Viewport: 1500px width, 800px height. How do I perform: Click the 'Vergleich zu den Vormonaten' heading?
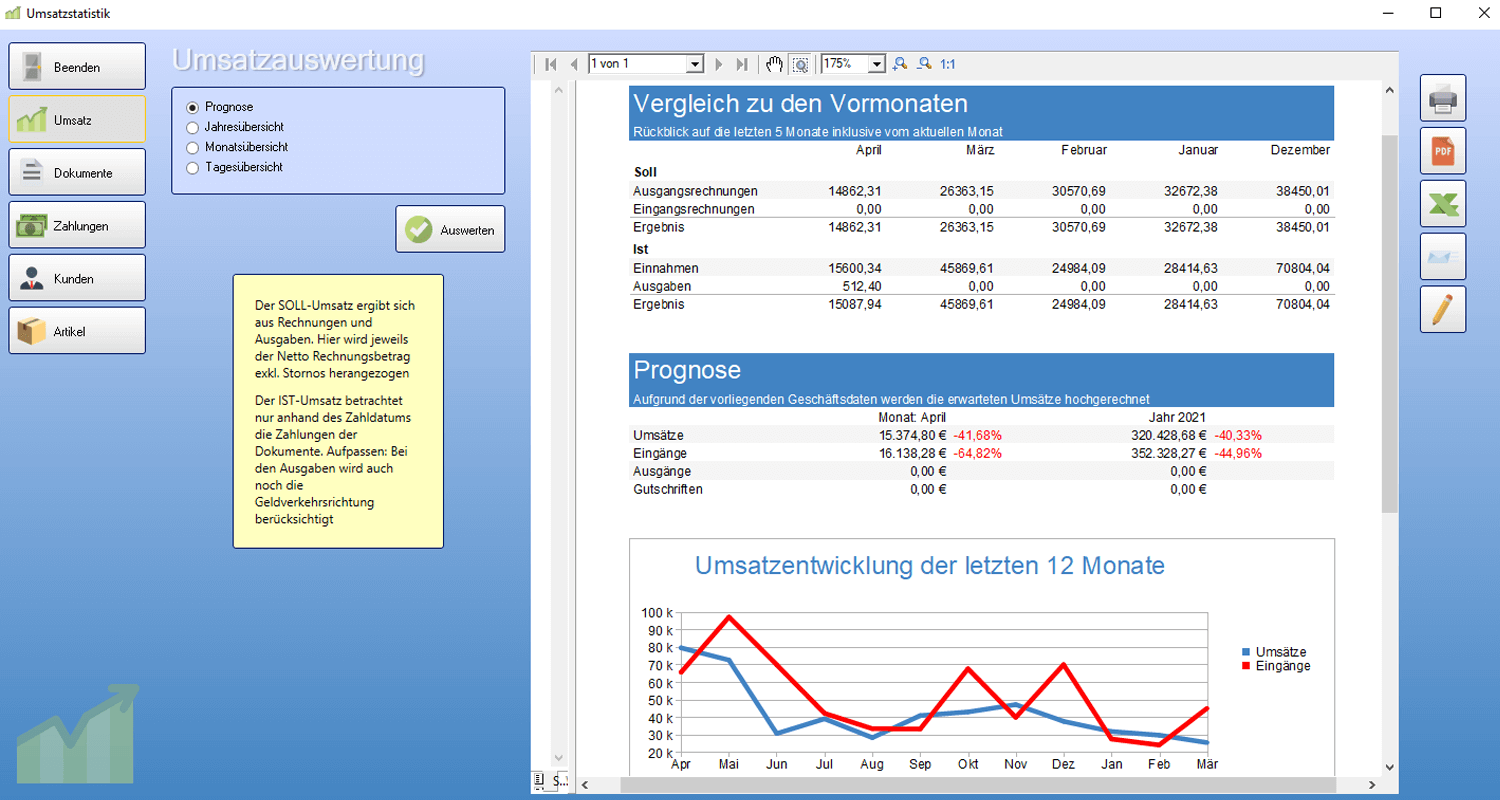pos(800,103)
